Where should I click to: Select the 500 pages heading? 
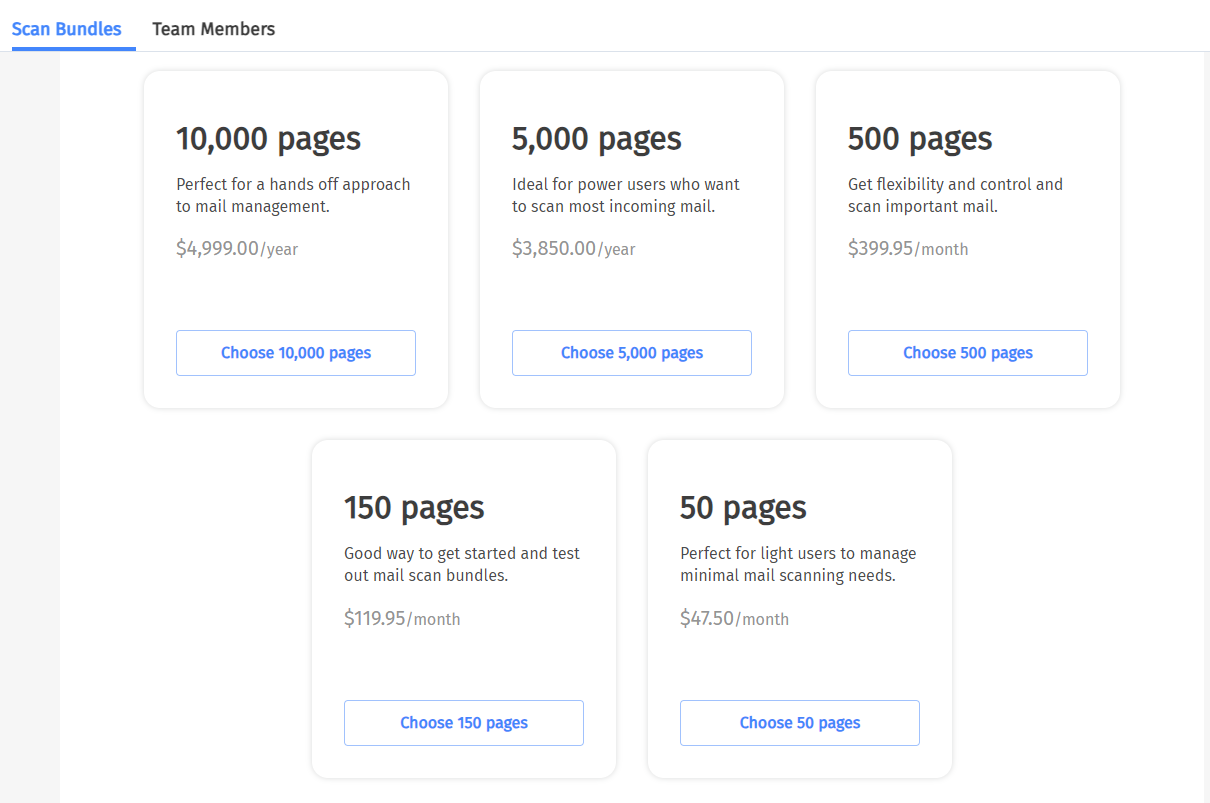click(919, 138)
